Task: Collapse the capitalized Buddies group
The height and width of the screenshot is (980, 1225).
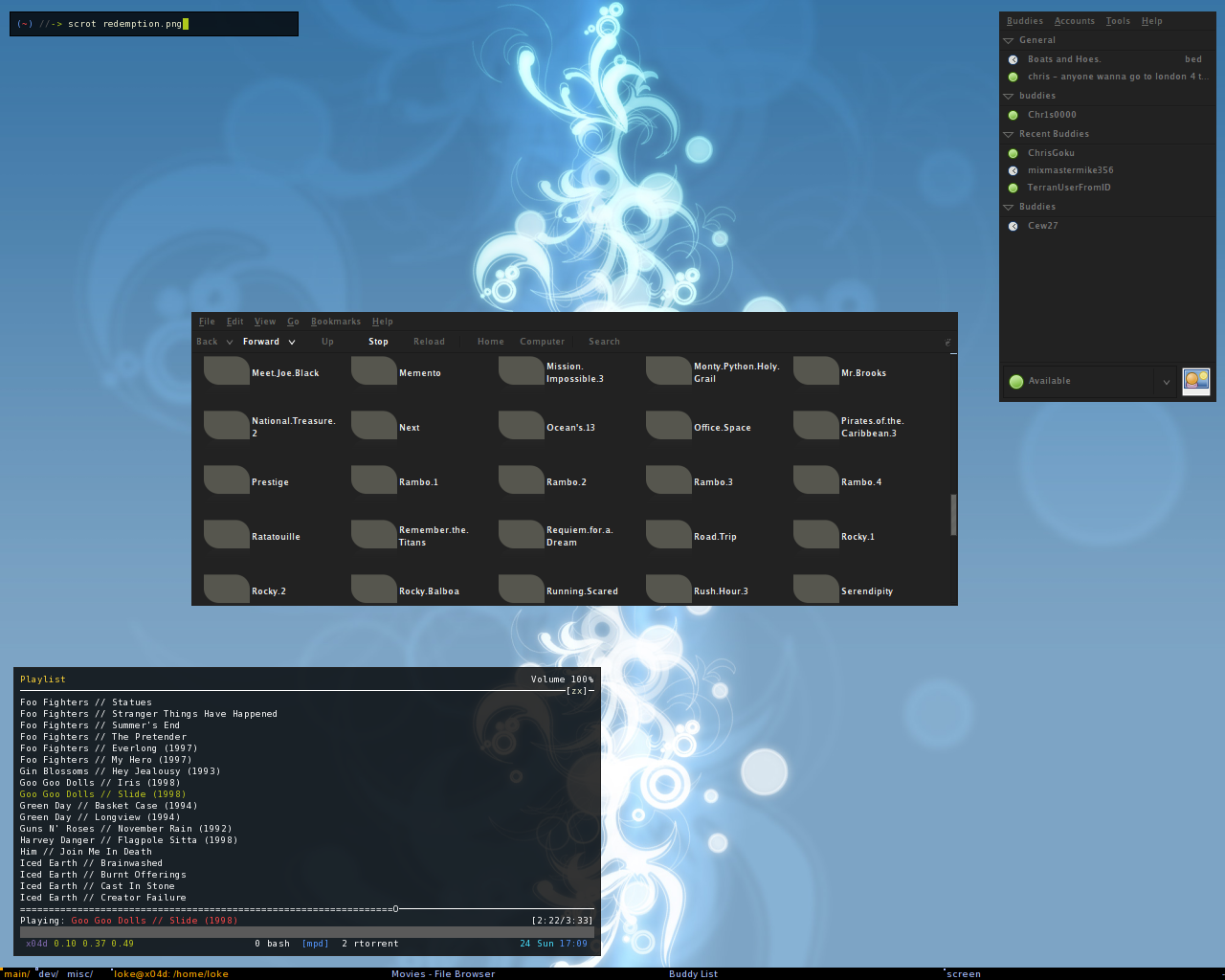Action: coord(1008,207)
